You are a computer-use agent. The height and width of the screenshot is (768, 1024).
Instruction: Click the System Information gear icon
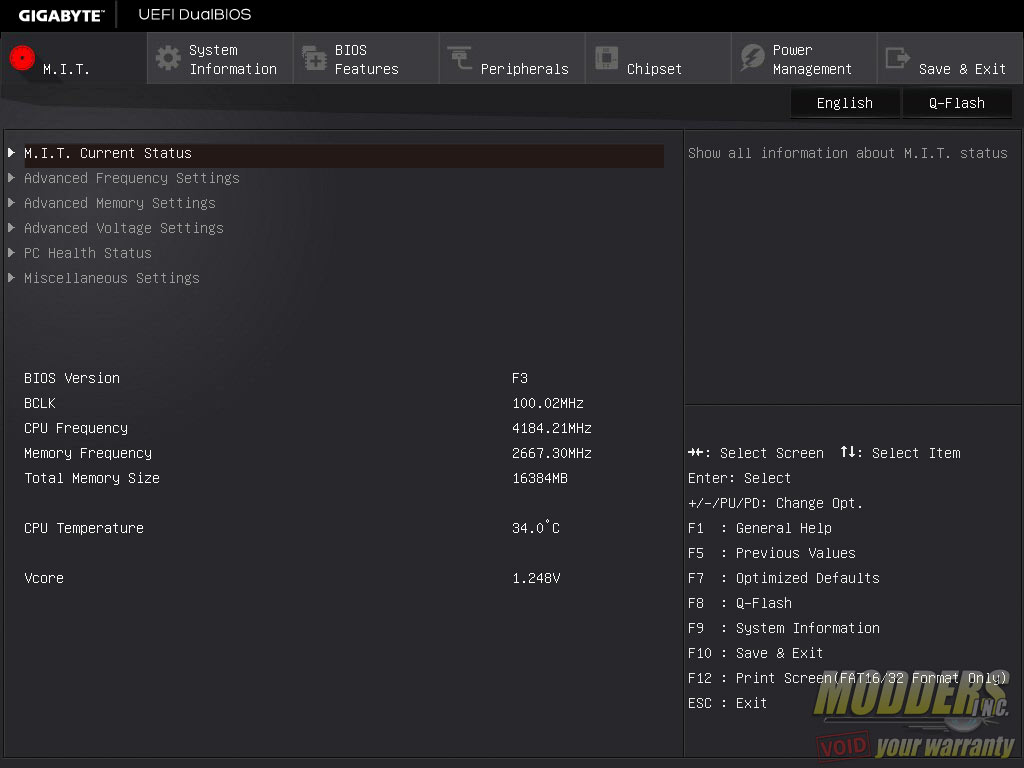(x=168, y=58)
